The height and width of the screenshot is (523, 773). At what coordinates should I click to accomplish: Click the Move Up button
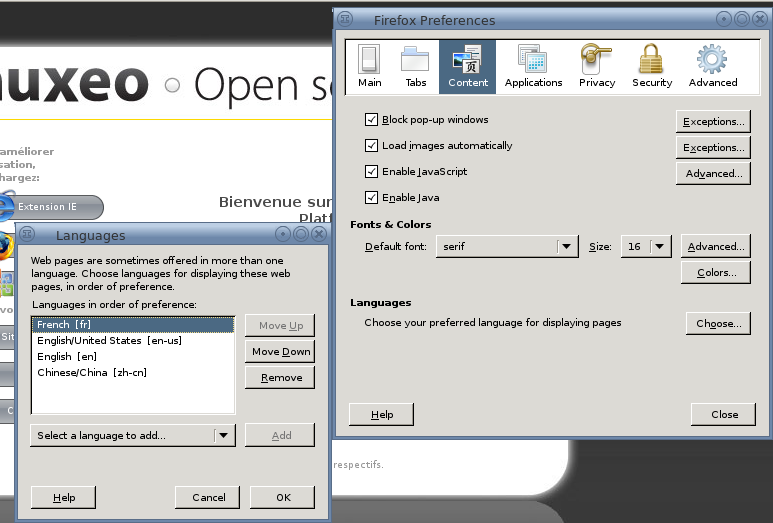280,325
